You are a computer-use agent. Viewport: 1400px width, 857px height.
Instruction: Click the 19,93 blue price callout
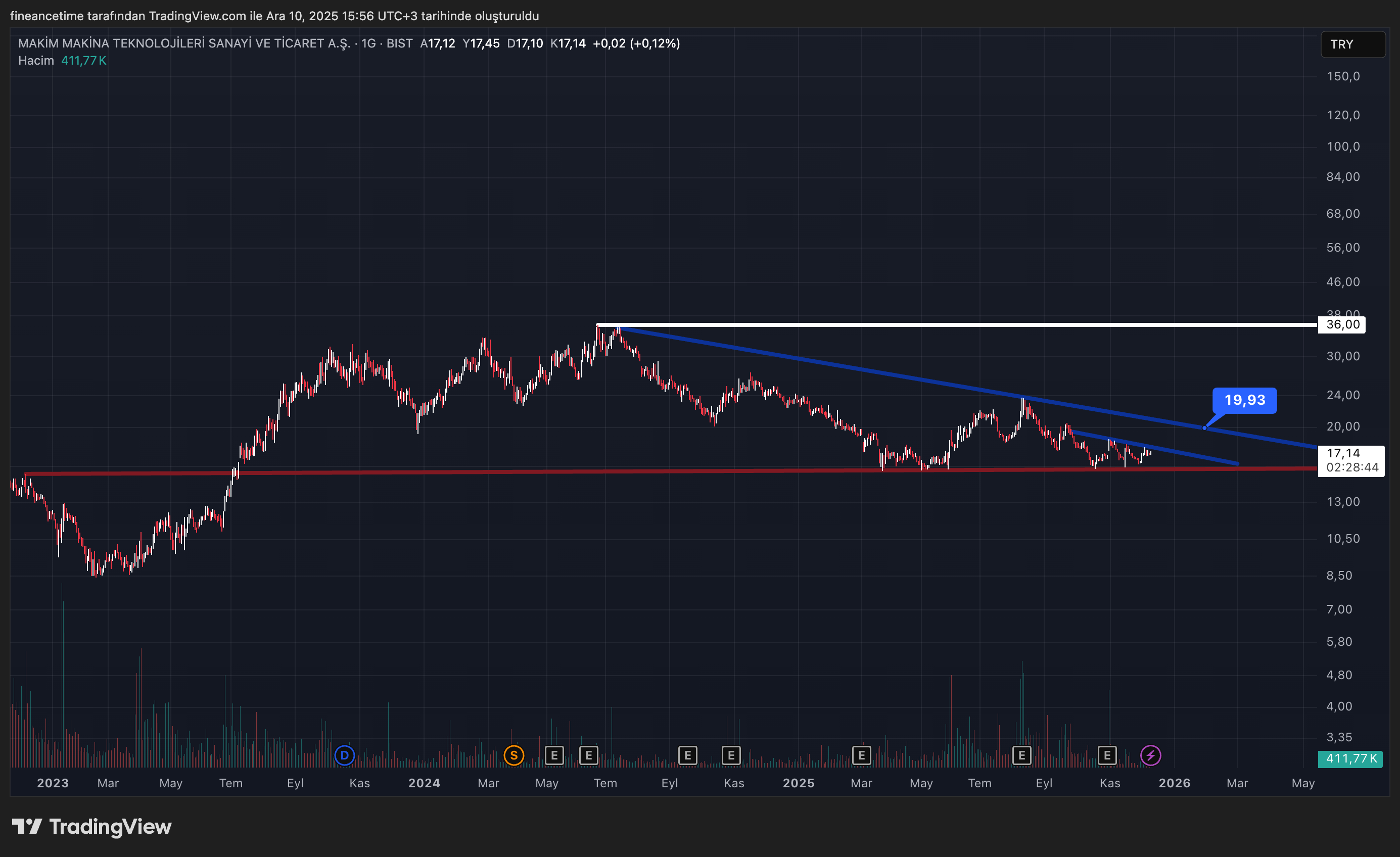click(x=1244, y=400)
